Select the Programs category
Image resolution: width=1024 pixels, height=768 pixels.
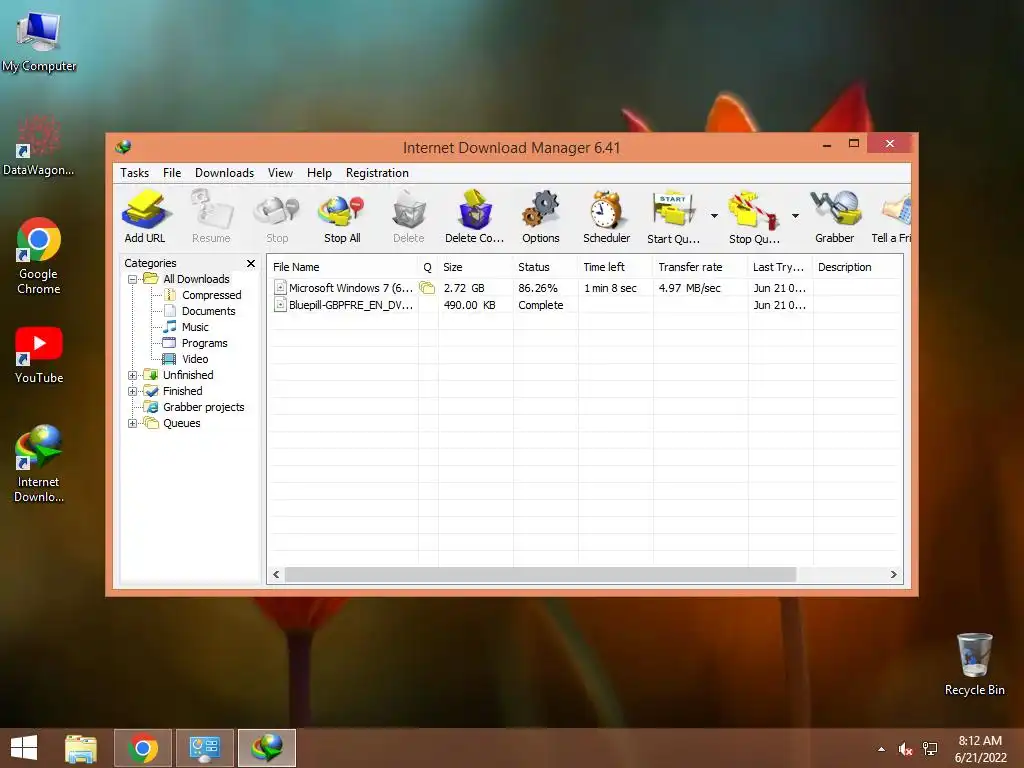[x=204, y=344]
